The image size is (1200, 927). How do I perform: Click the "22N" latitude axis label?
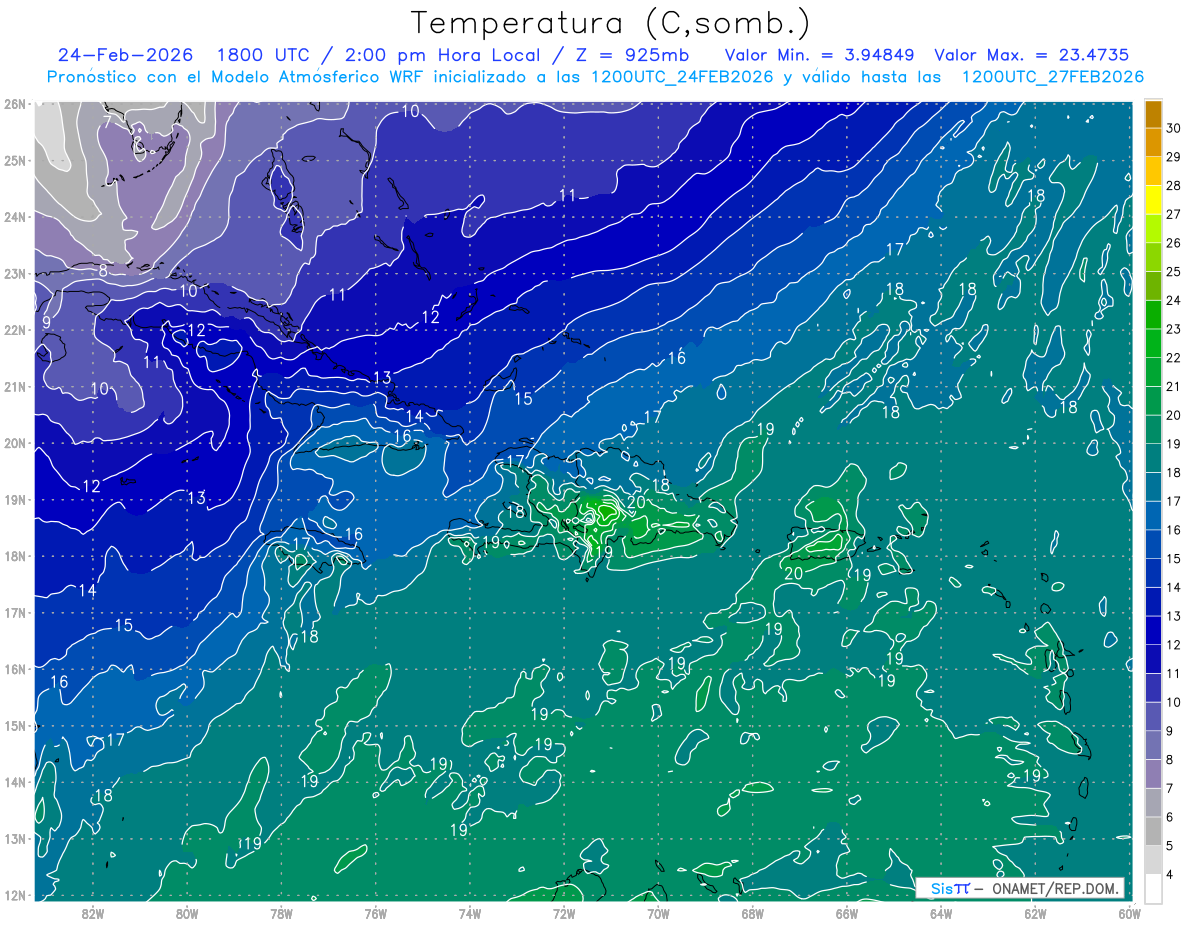click(x=14, y=330)
